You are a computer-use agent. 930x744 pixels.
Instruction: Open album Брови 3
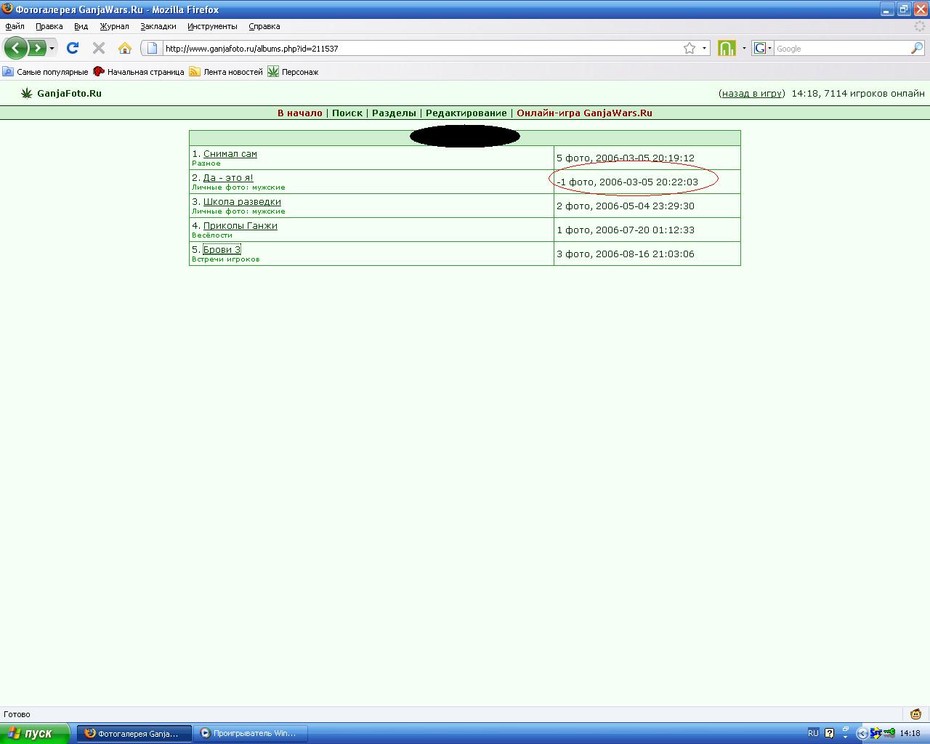[222, 250]
